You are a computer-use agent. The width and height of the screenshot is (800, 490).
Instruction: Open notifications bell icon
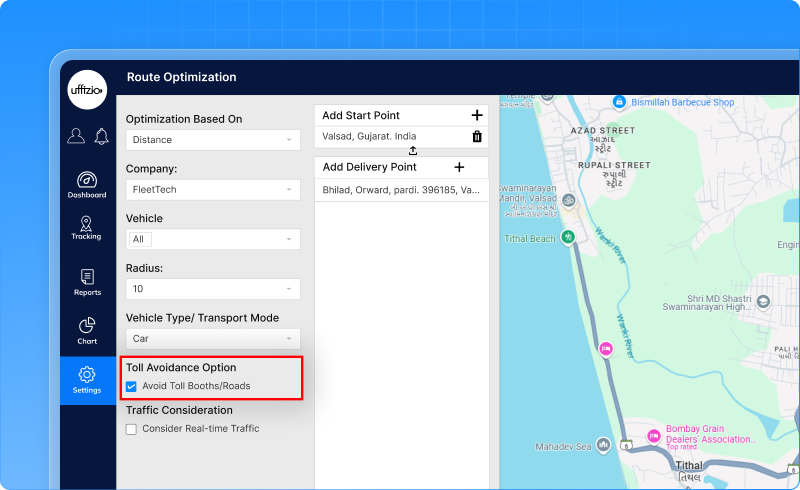(x=101, y=136)
